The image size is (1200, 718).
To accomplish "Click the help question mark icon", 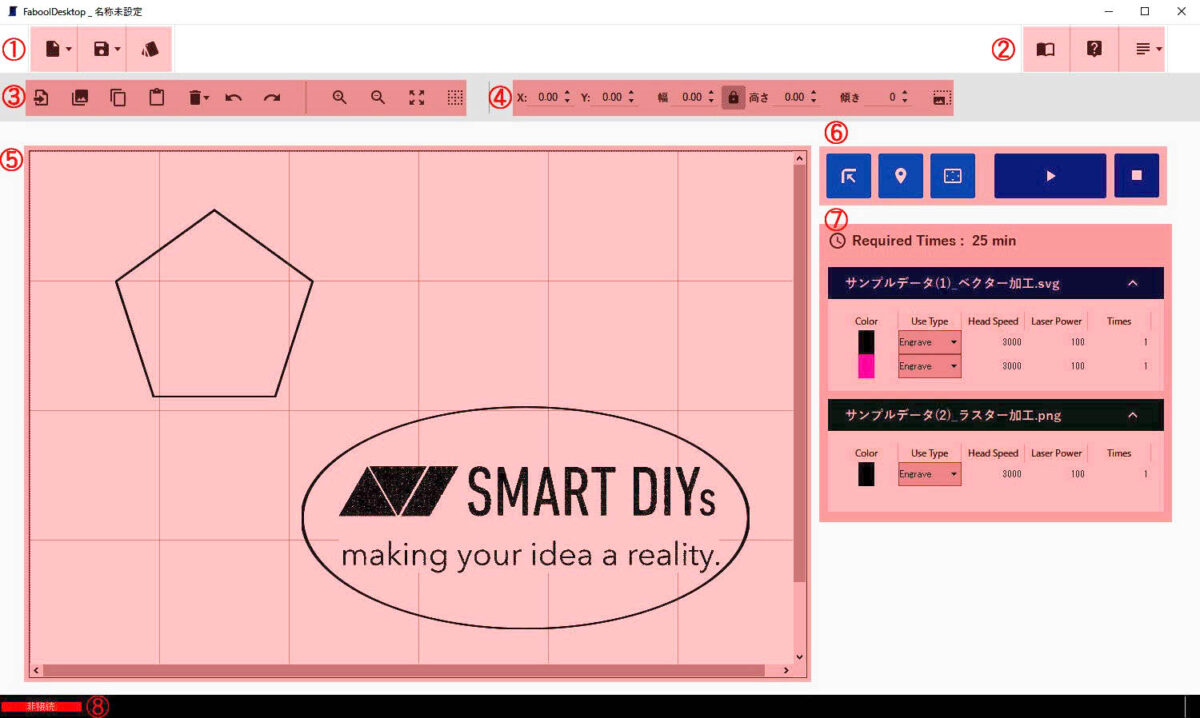I will point(1094,49).
